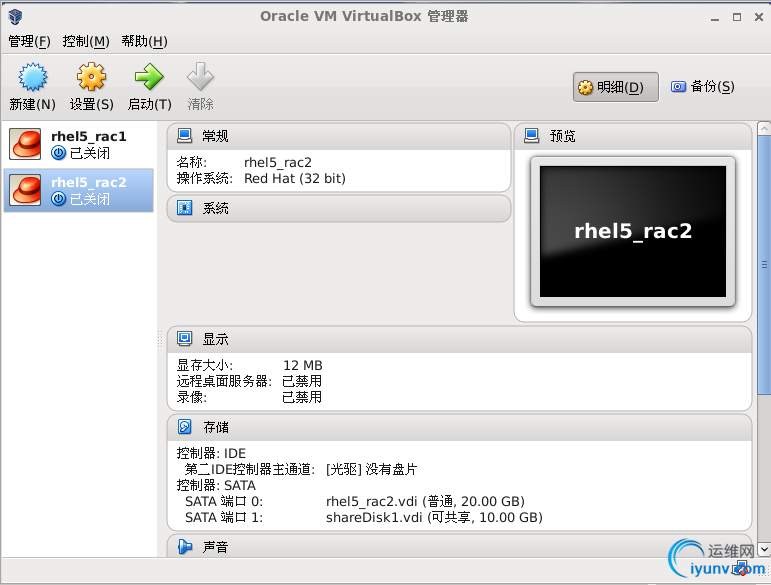Click the gear icon on 明细(D) button

tap(585, 88)
